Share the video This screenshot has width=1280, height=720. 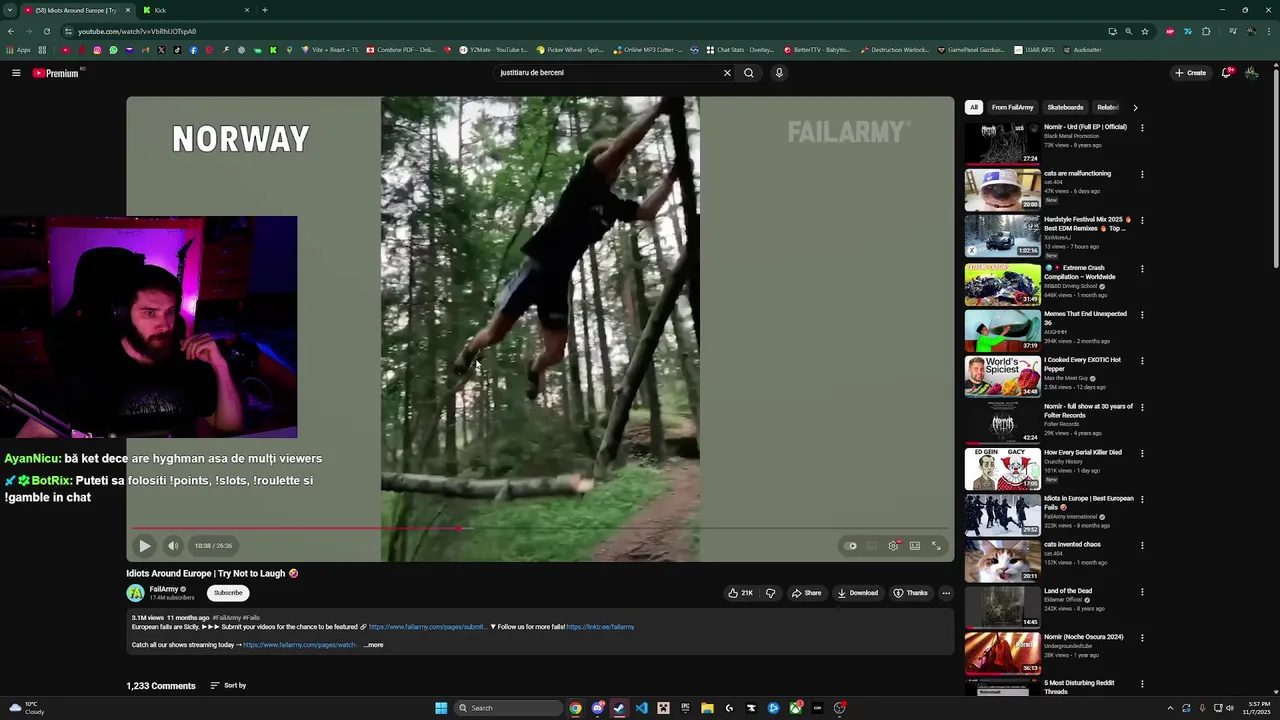(806, 593)
